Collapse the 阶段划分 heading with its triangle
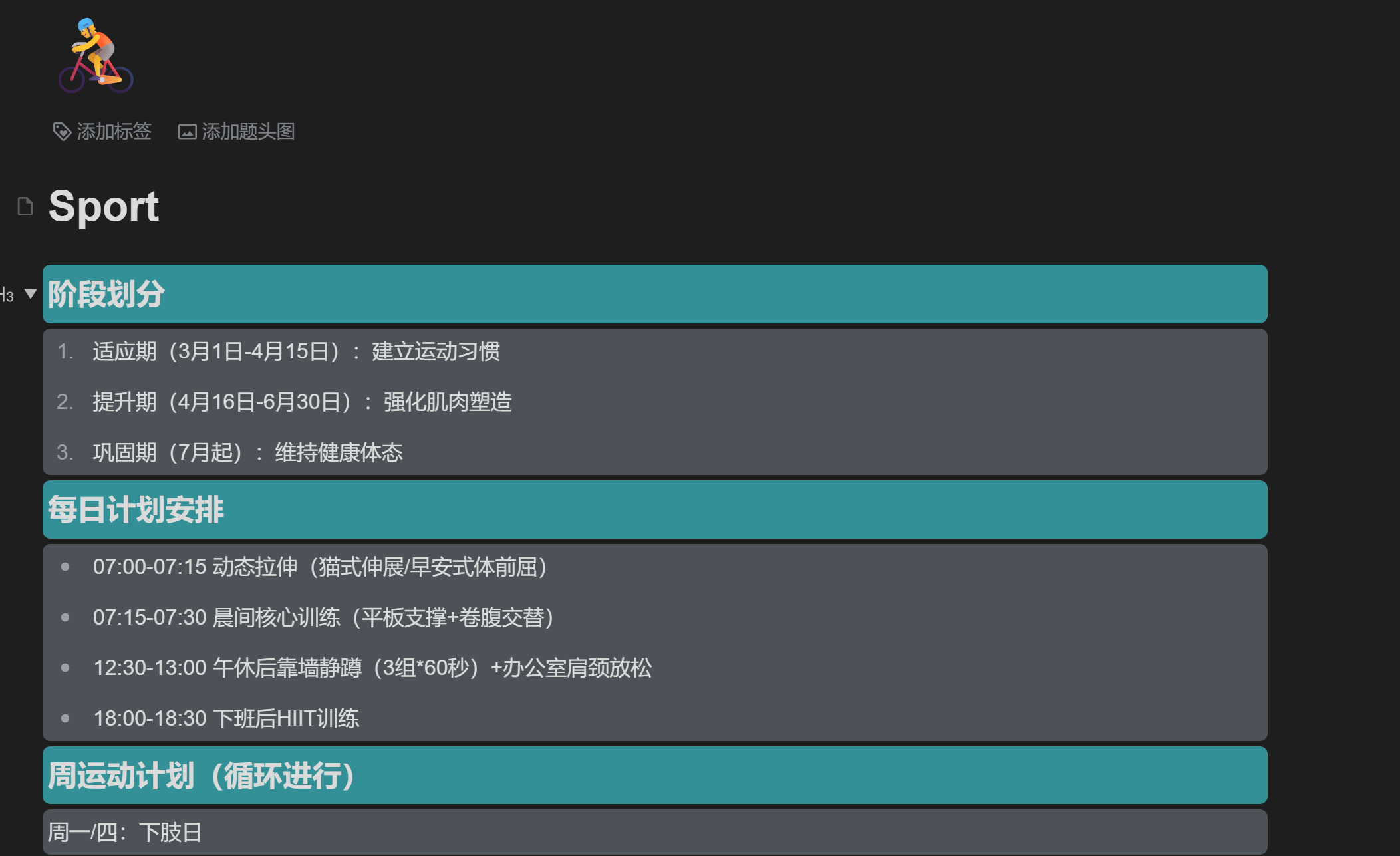The image size is (1400, 856). [x=30, y=293]
